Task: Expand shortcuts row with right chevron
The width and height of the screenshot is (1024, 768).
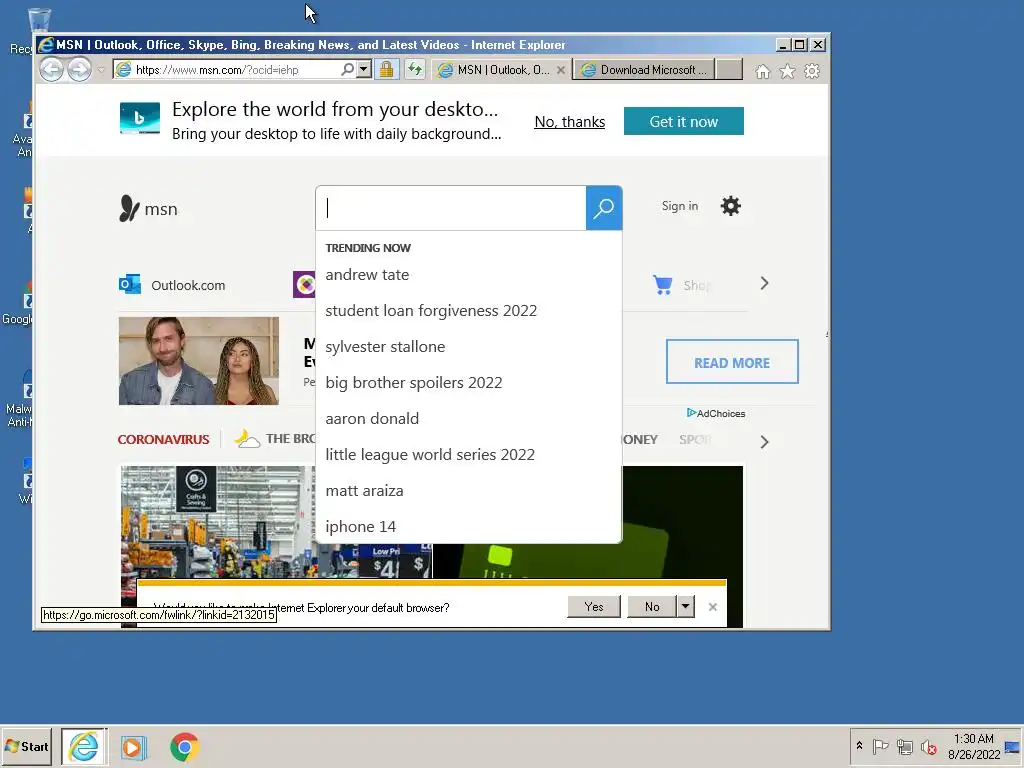Action: click(x=764, y=283)
